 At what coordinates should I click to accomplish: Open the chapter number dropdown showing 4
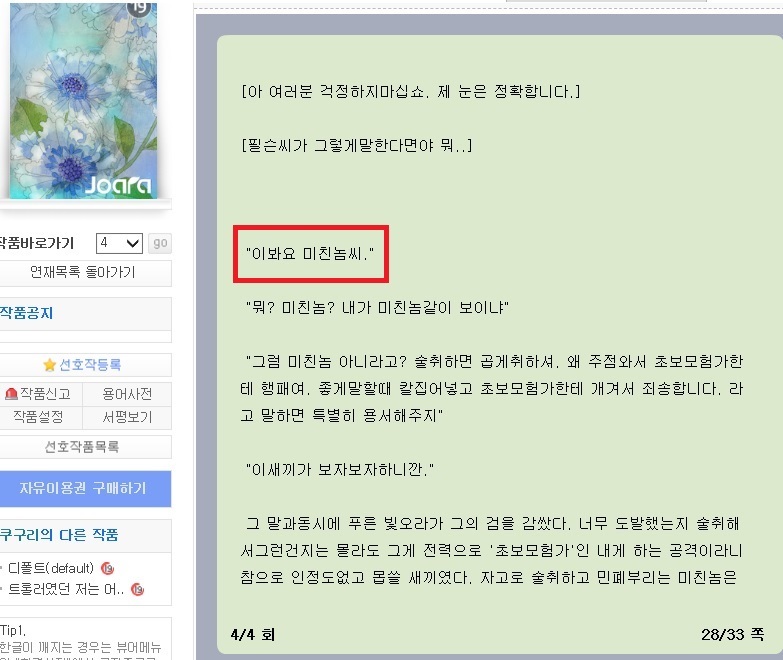(119, 243)
